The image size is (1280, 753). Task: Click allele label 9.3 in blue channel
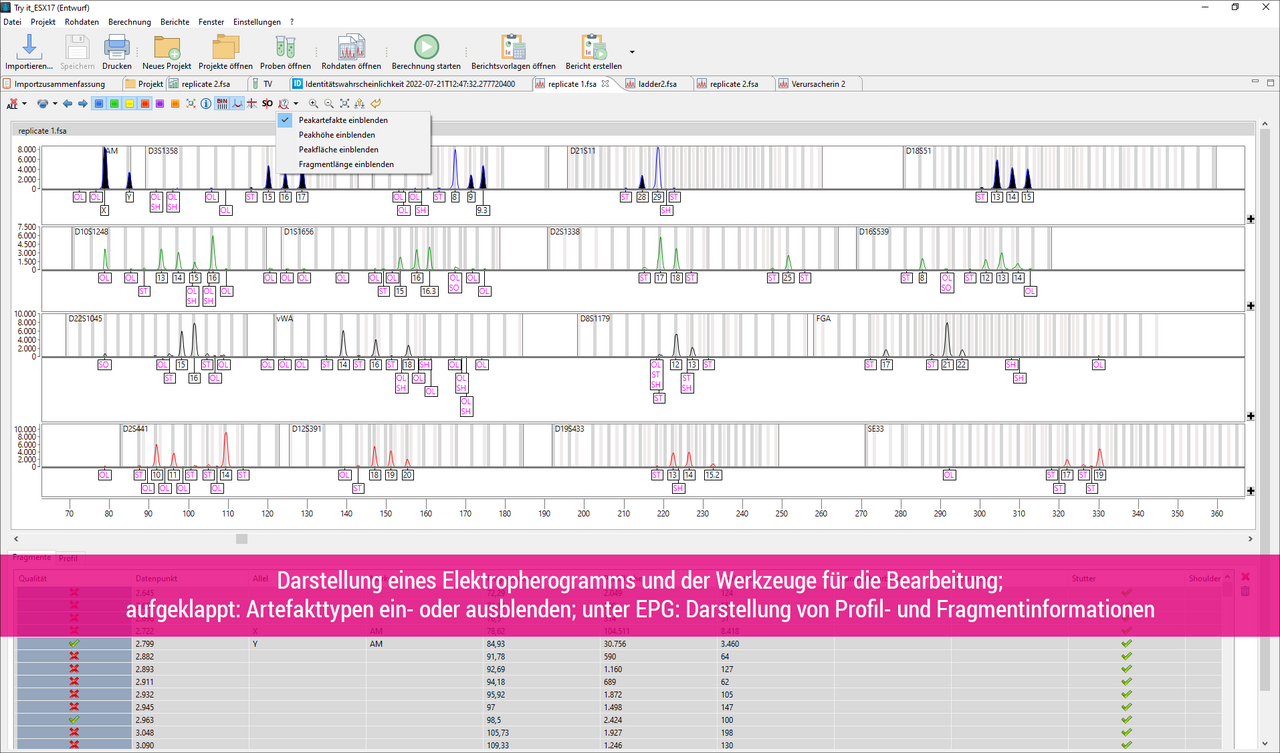coord(483,210)
